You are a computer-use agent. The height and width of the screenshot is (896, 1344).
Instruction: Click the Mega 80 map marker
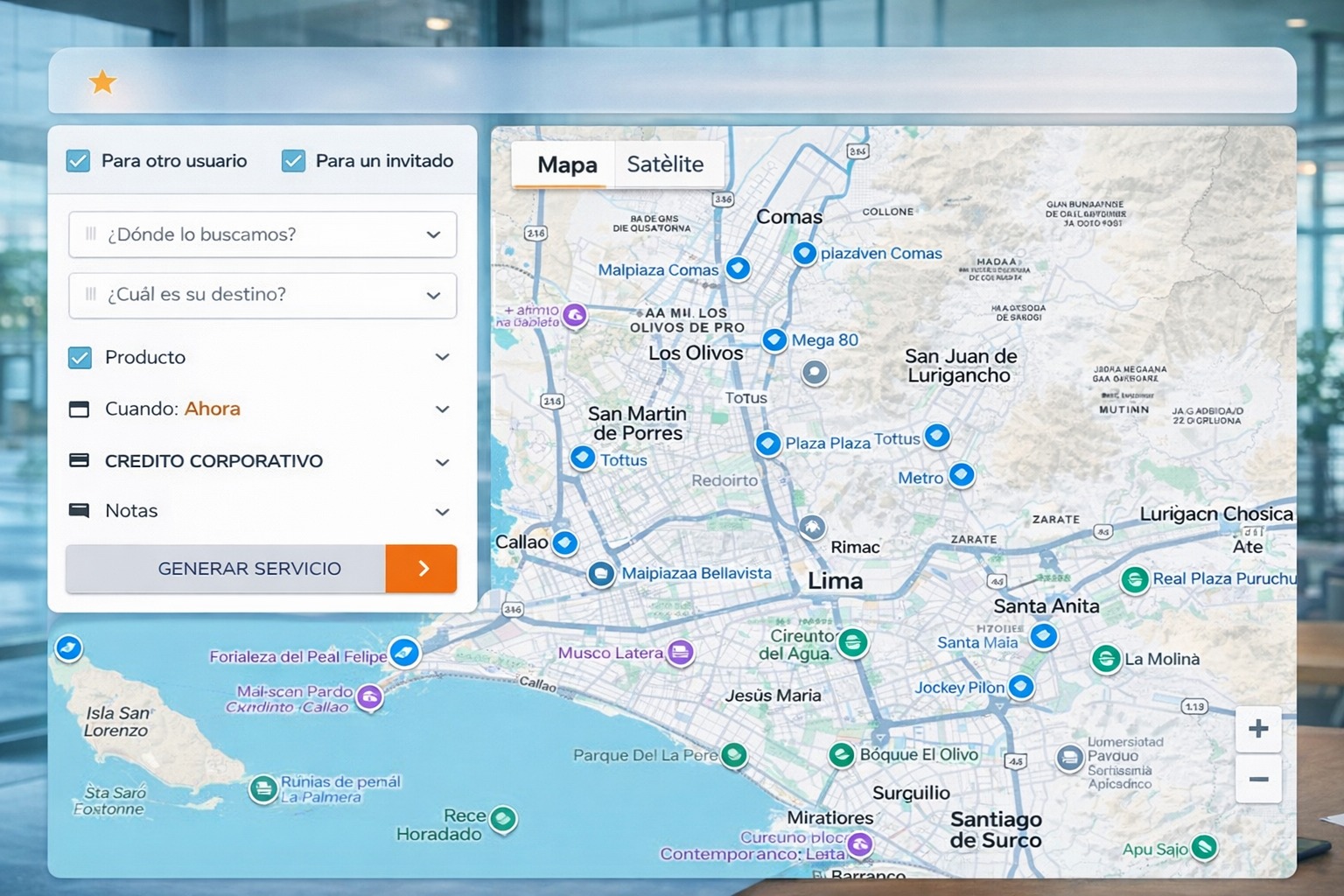tap(774, 339)
